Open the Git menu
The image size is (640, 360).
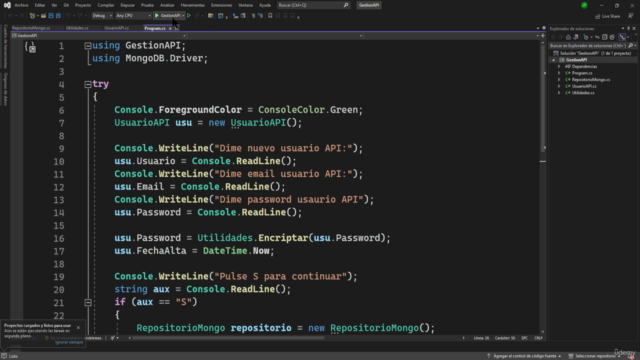tap(66, 5)
